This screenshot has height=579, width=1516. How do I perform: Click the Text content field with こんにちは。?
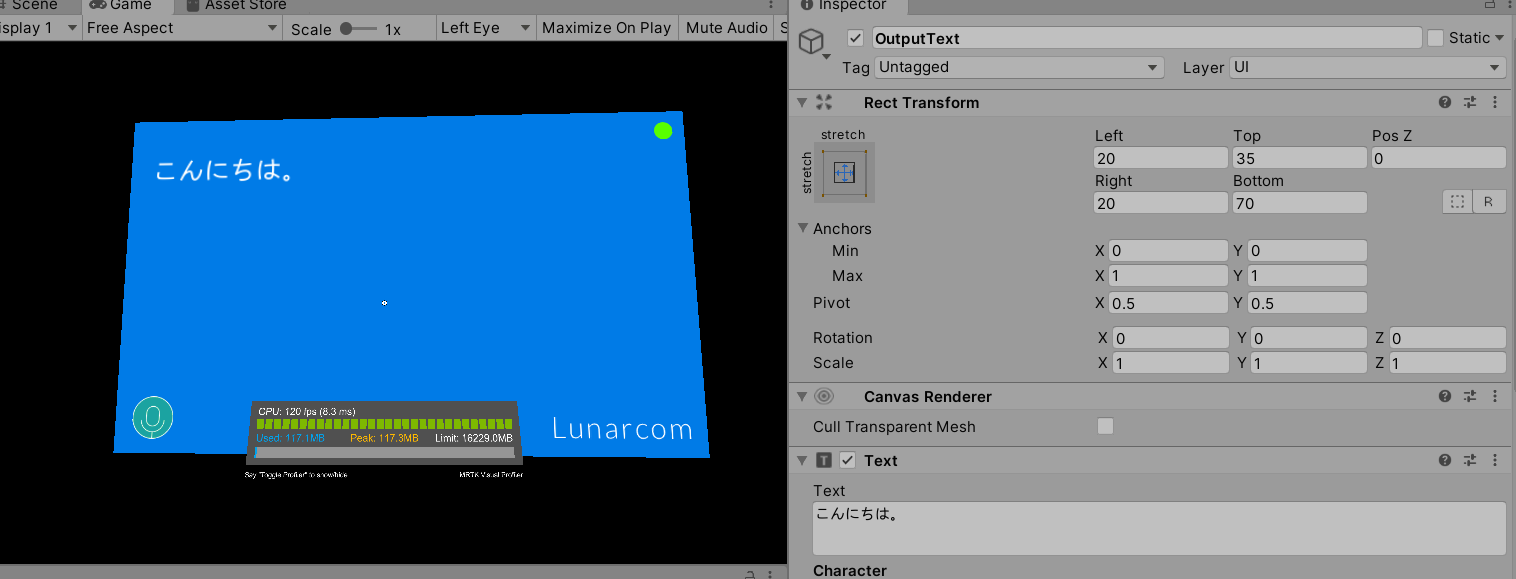(x=1159, y=528)
